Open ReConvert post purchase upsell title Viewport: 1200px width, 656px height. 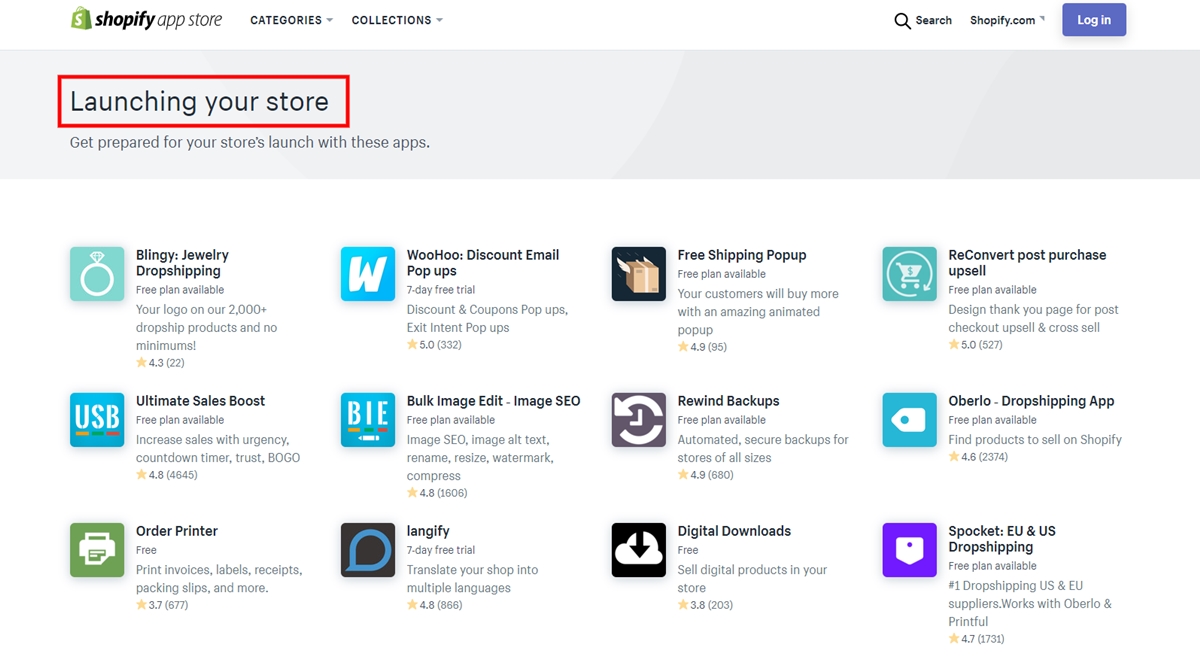[1027, 263]
